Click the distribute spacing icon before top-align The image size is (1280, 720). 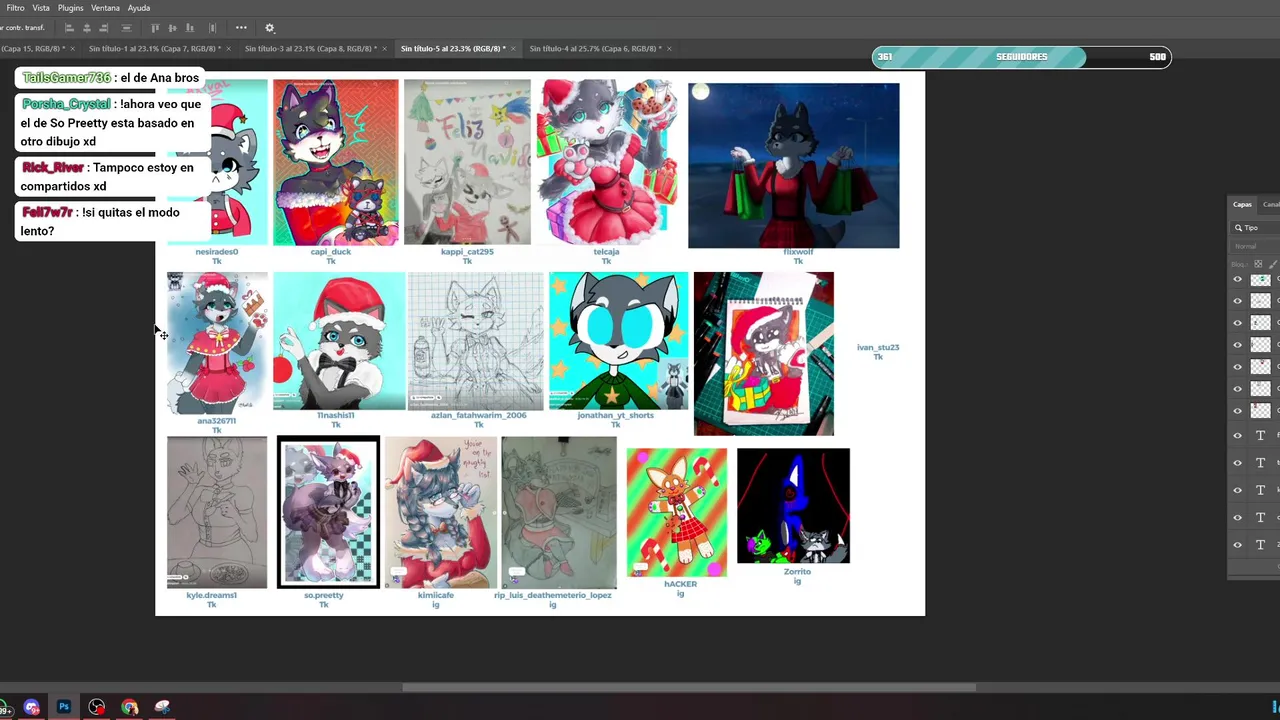click(x=126, y=28)
